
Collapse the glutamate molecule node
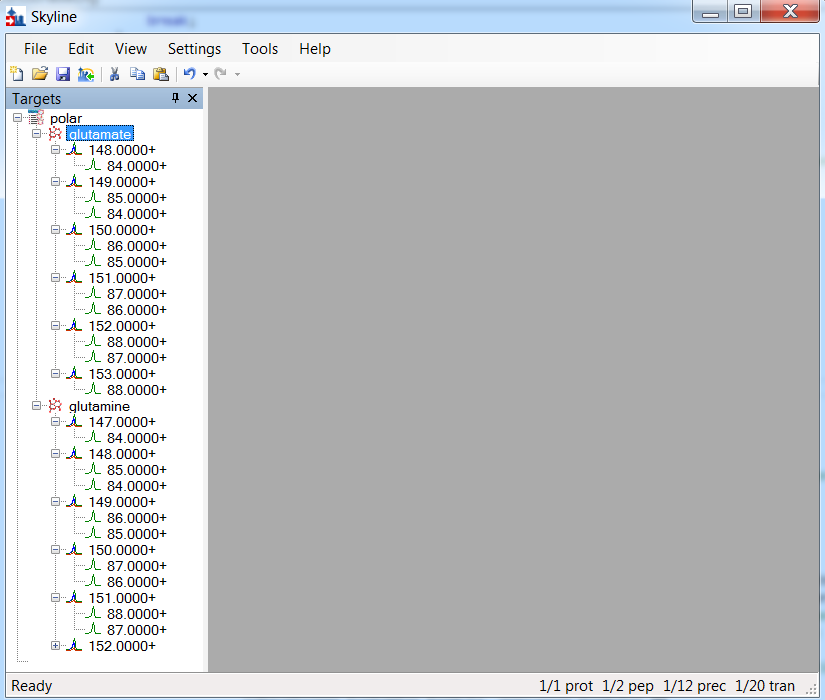click(37, 134)
